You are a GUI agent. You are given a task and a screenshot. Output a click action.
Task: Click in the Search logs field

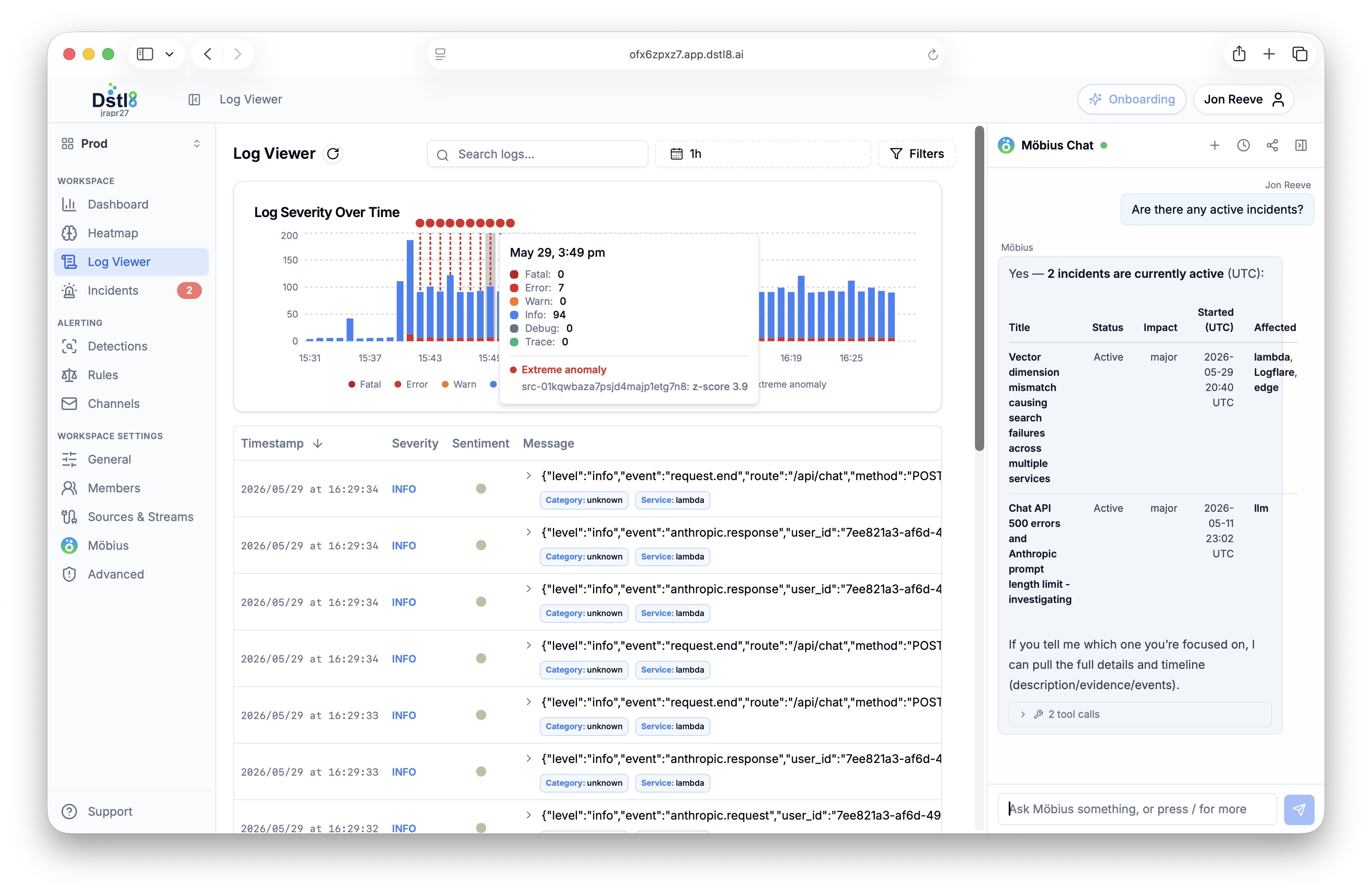click(537, 154)
